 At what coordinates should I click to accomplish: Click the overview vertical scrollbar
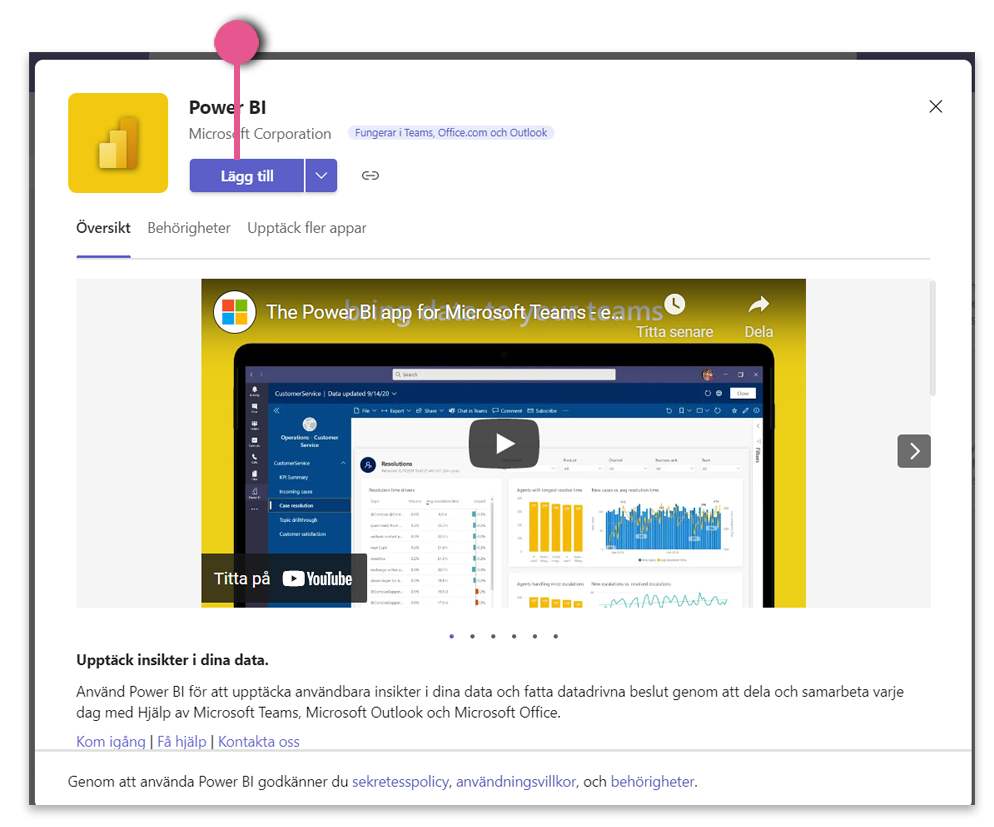pyautogui.click(x=933, y=339)
